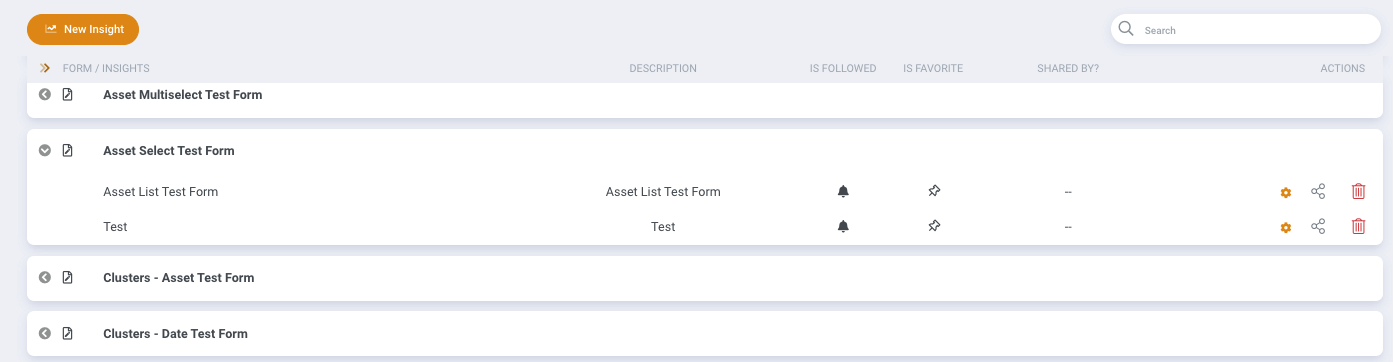
Task: Click form document icon of Asset Select Test Form
Action: (68, 151)
